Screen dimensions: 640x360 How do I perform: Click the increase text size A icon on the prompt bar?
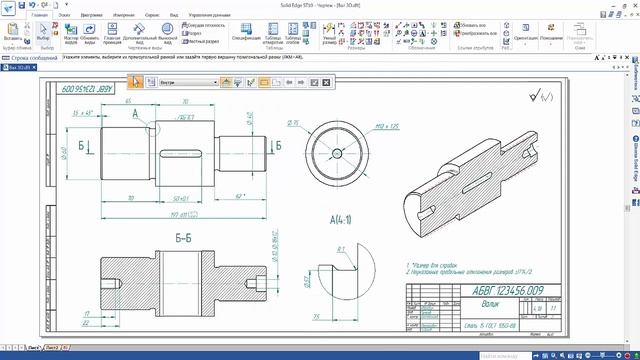point(597,58)
